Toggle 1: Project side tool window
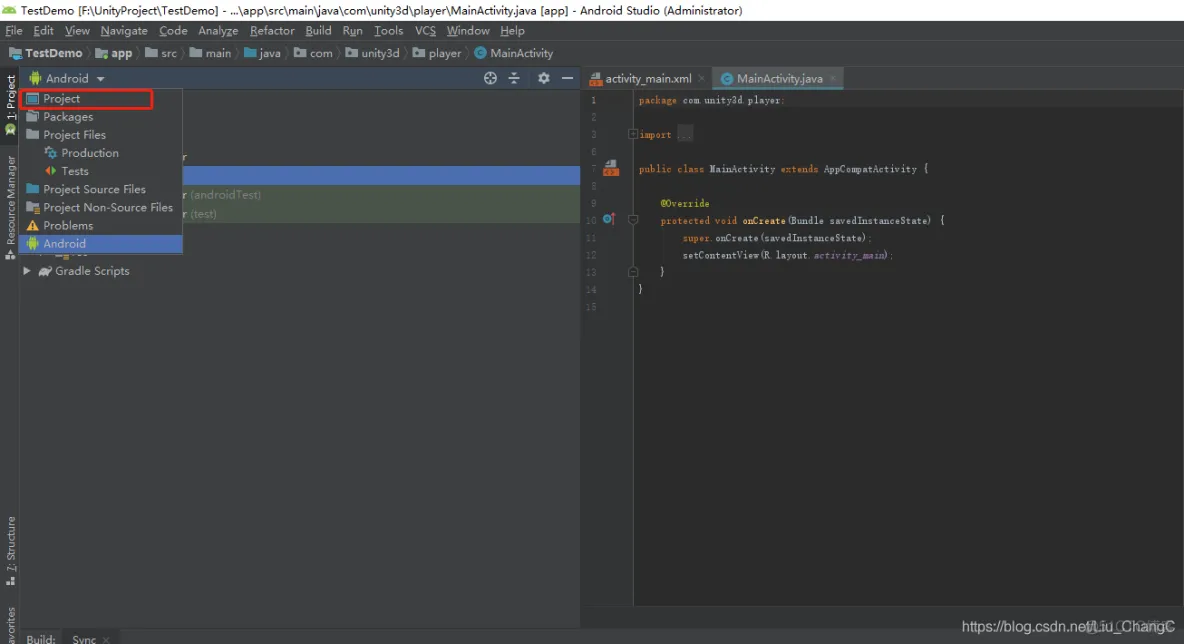This screenshot has width=1184, height=644. pos(11,104)
